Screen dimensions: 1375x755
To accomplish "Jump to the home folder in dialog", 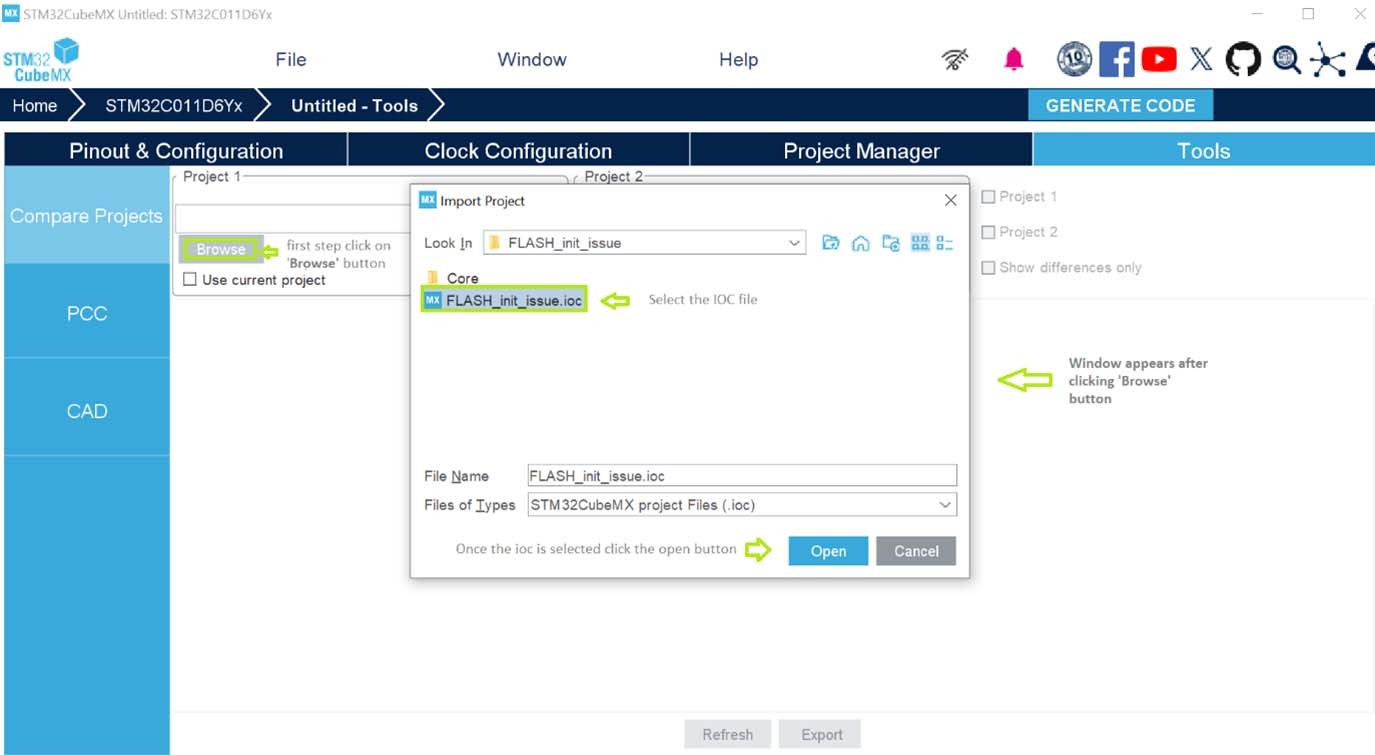I will [860, 243].
